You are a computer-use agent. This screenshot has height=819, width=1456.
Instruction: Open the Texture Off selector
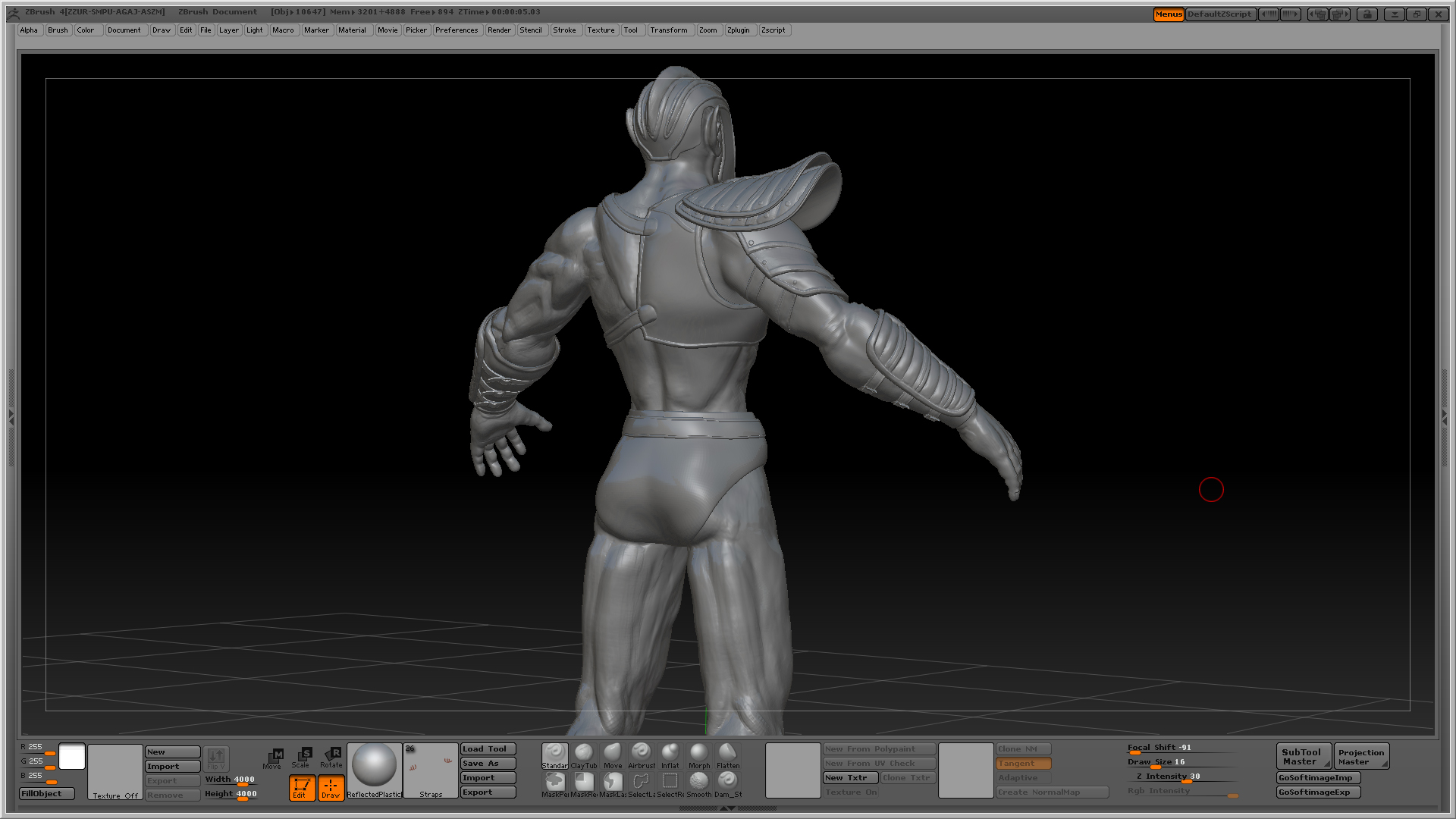(x=115, y=772)
